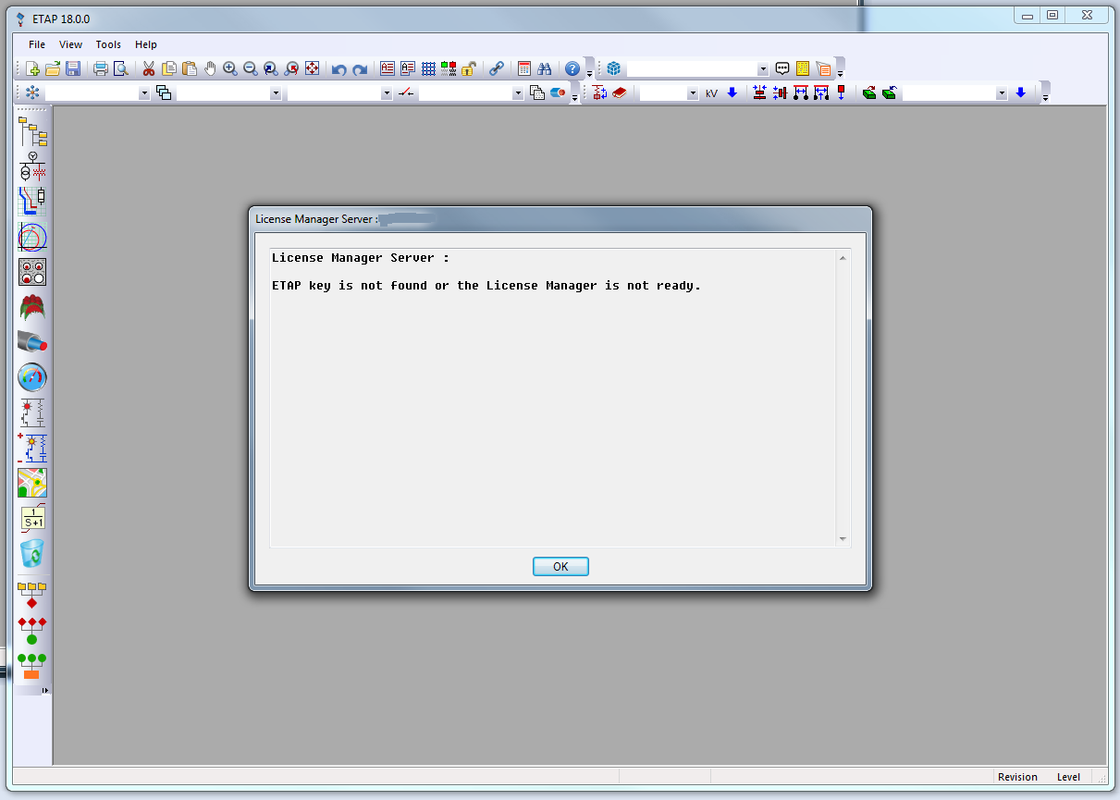Open the Tools menu

[x=109, y=44]
